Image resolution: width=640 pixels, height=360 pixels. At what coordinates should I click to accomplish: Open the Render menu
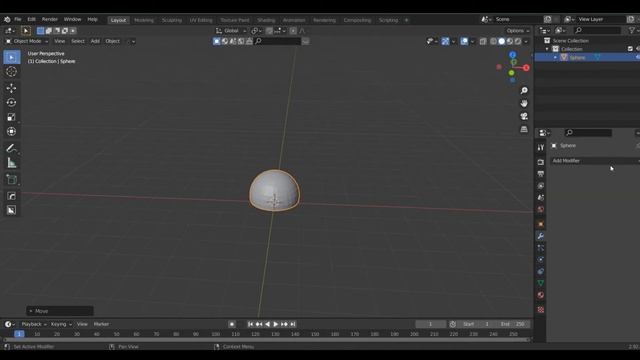(50, 19)
